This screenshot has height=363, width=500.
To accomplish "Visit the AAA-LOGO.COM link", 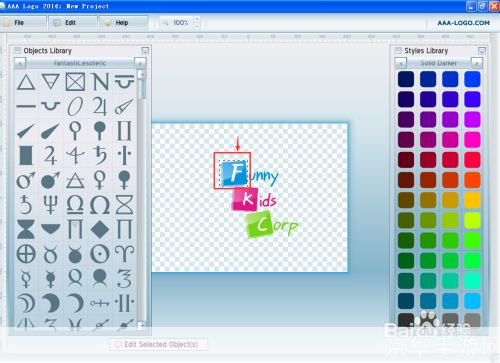I will (463, 23).
